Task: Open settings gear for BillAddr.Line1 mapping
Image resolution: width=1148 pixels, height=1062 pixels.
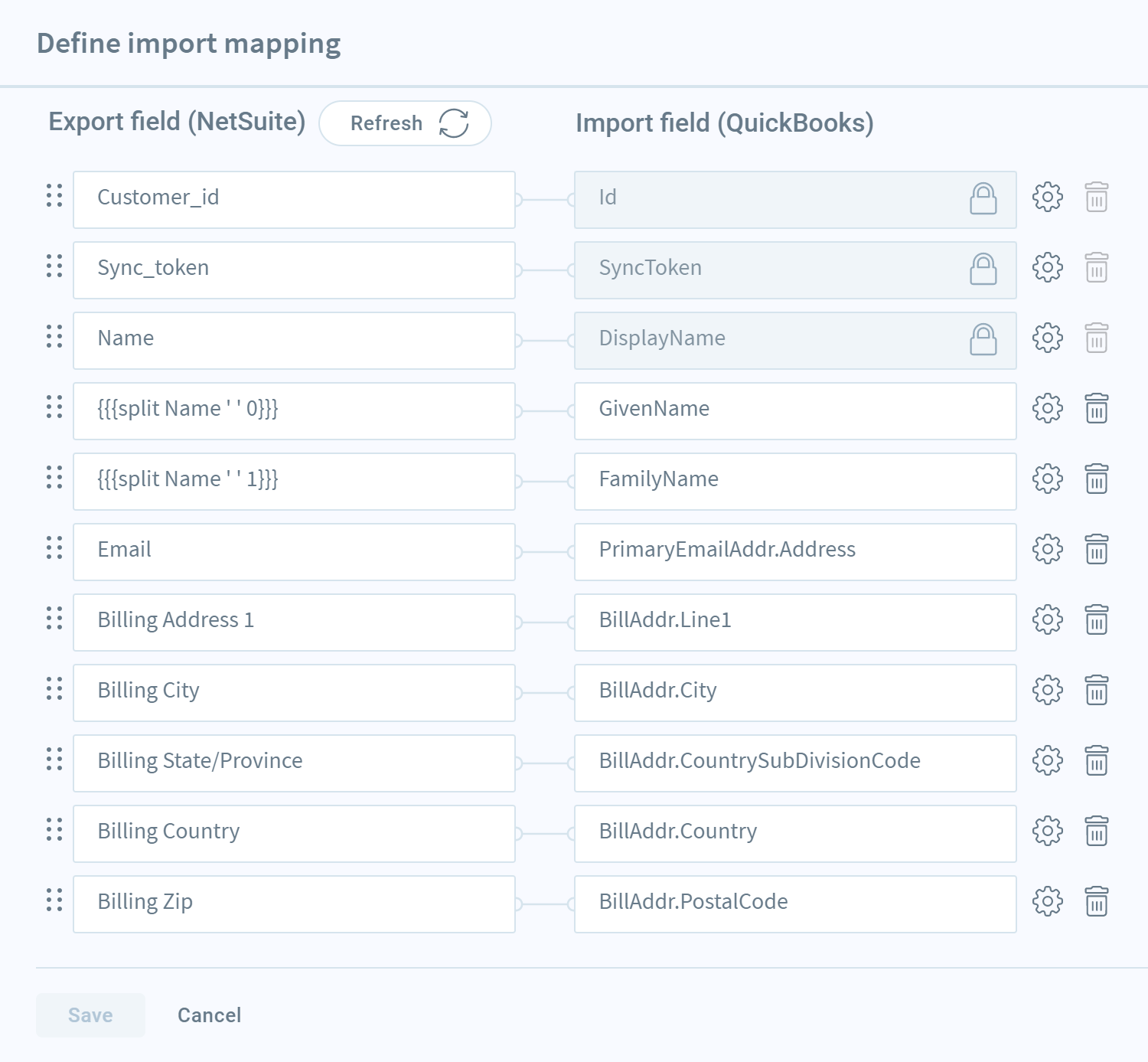Action: [1048, 620]
